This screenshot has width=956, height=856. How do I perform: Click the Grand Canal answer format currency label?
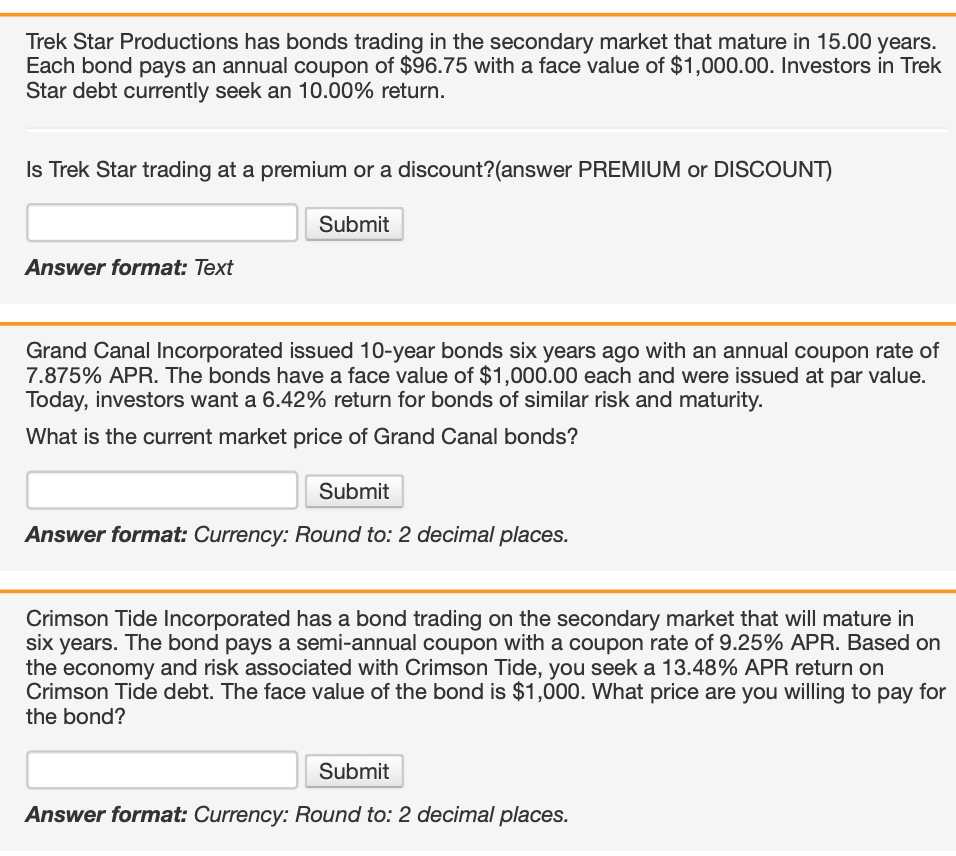[x=297, y=534]
